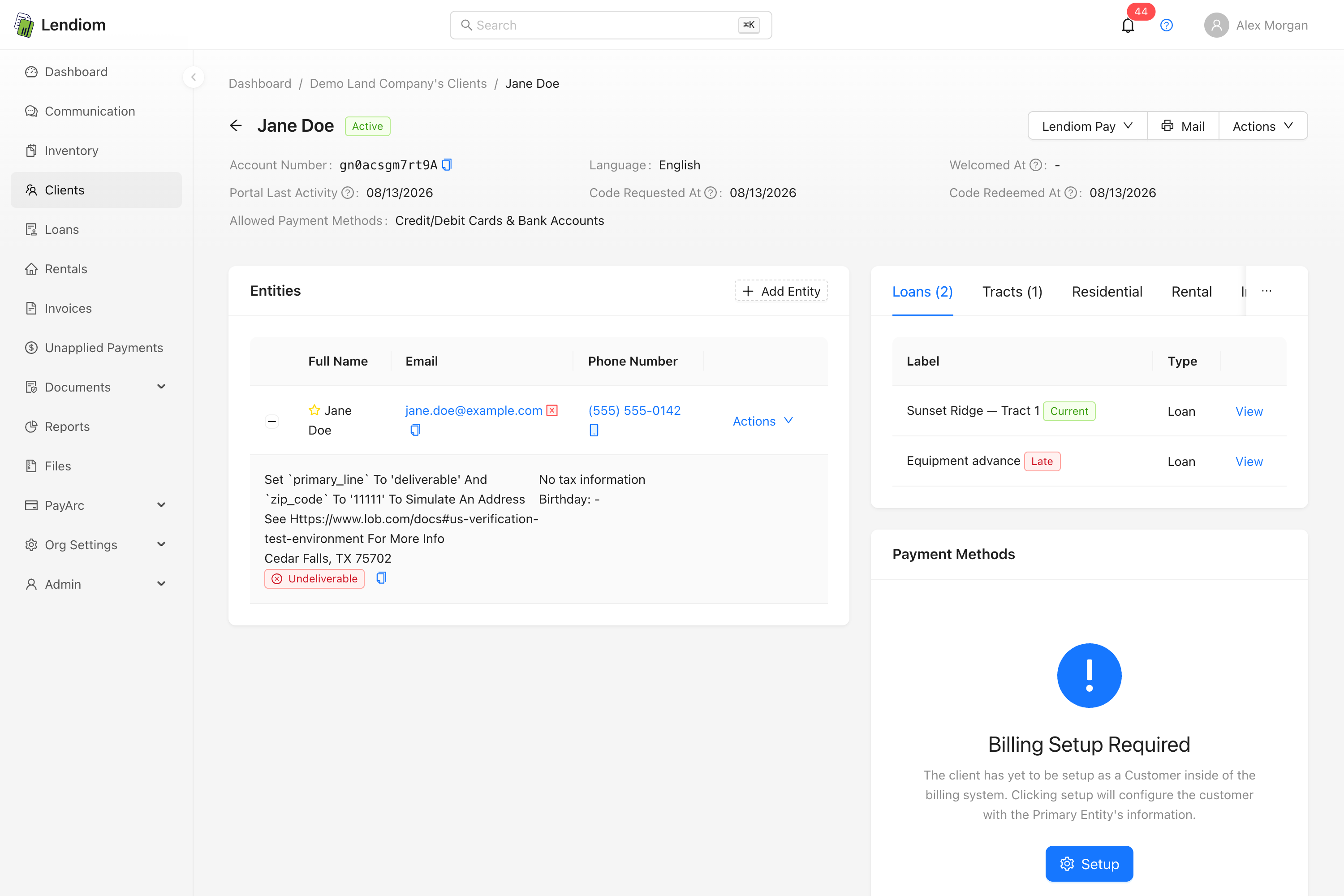Screen dimensions: 1344x896
Task: Click the Add Entity button
Action: [x=781, y=291]
